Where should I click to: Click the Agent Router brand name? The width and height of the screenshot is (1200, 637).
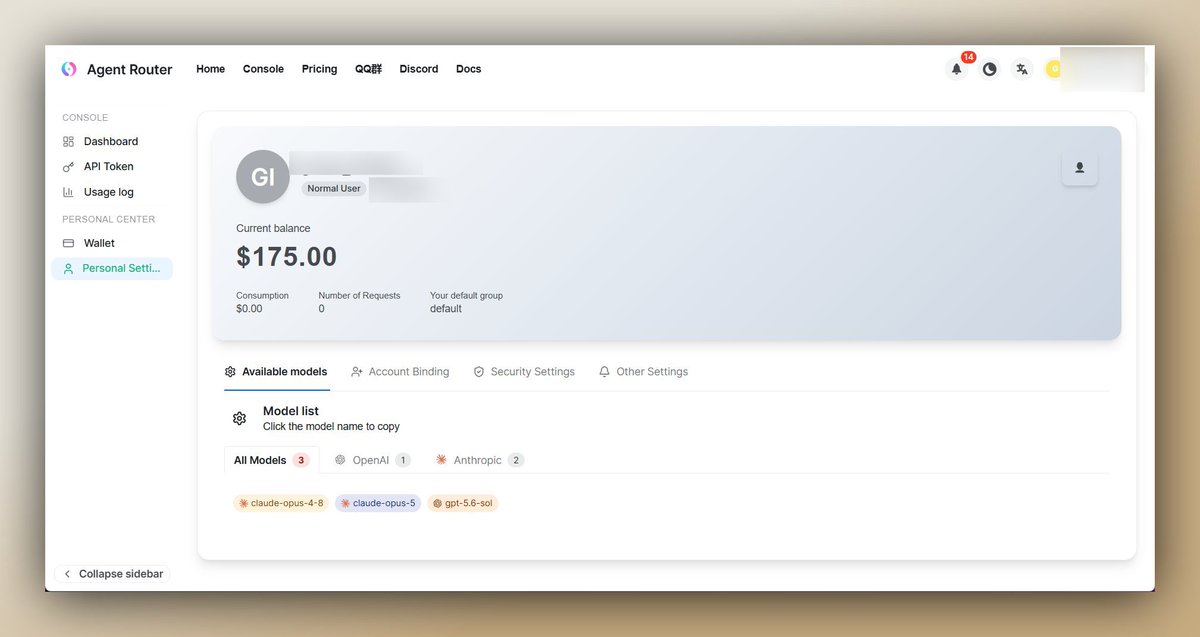click(x=129, y=70)
